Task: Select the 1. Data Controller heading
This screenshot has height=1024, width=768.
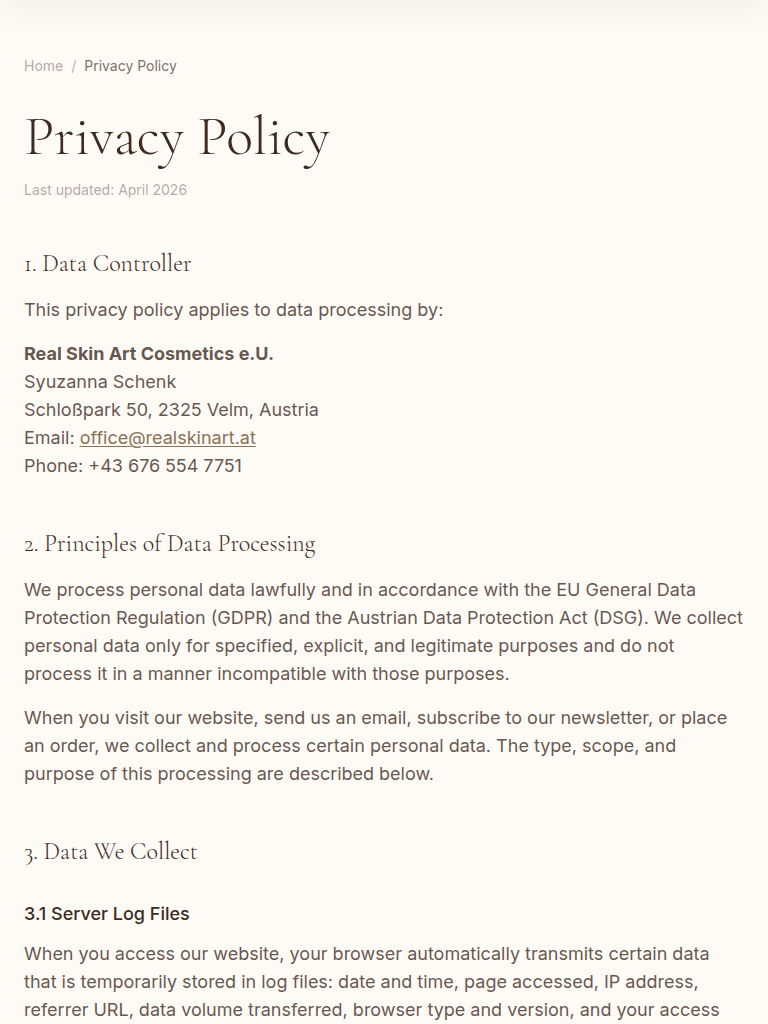Action: [107, 264]
